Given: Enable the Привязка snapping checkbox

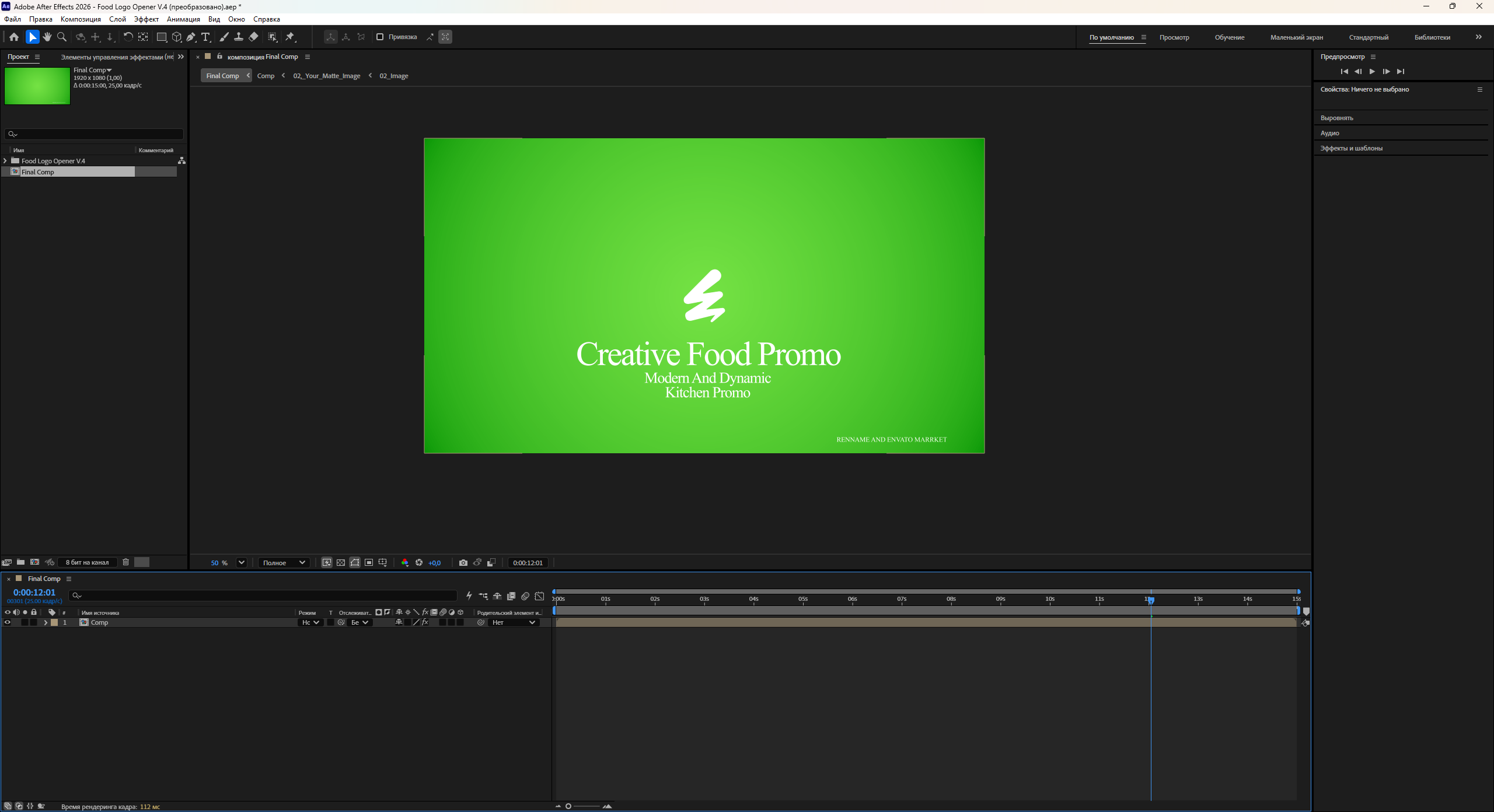Looking at the screenshot, I should point(380,37).
